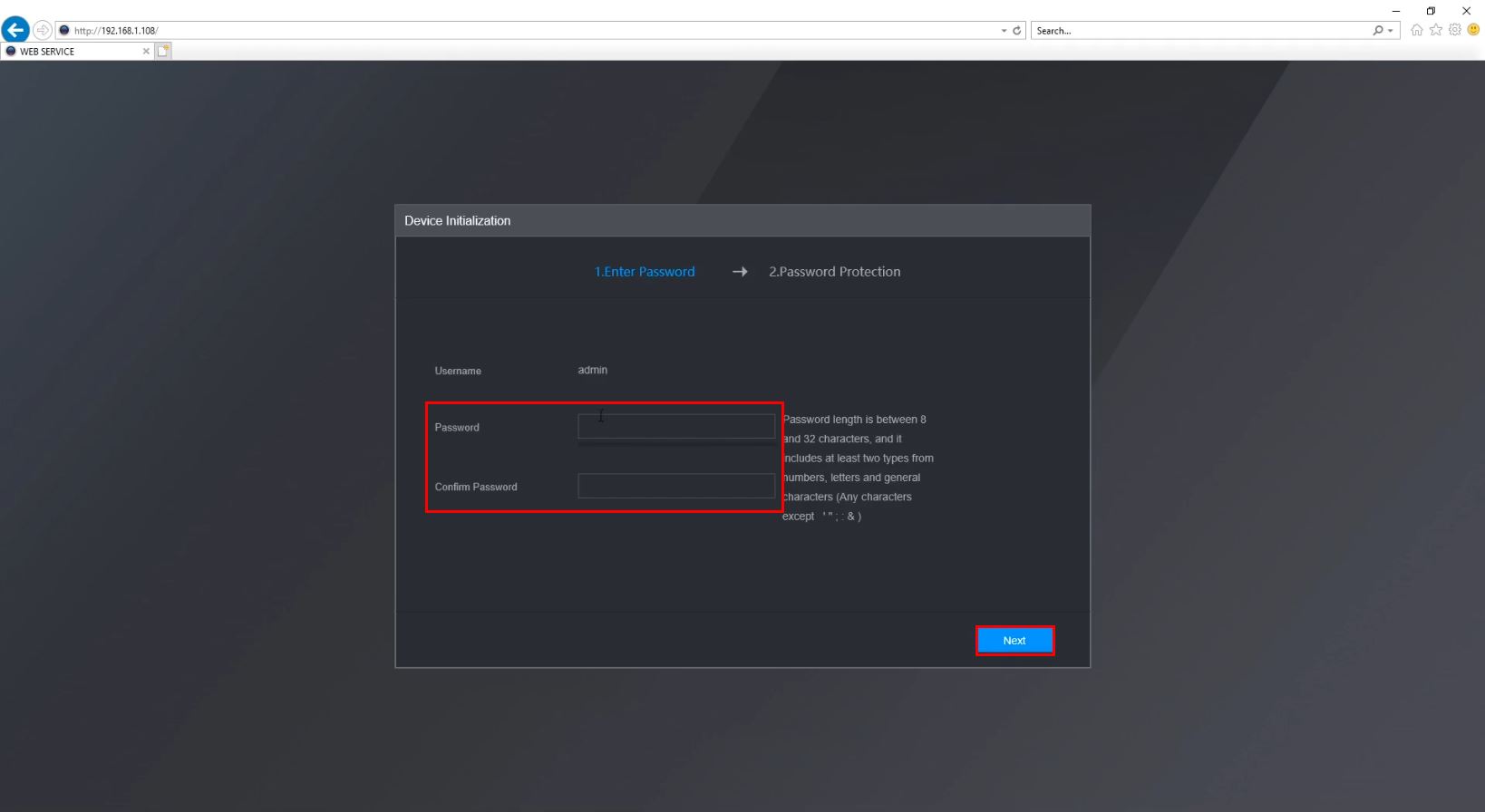The width and height of the screenshot is (1485, 812).
Task: Click the browser Search box
Action: [x=1201, y=31]
